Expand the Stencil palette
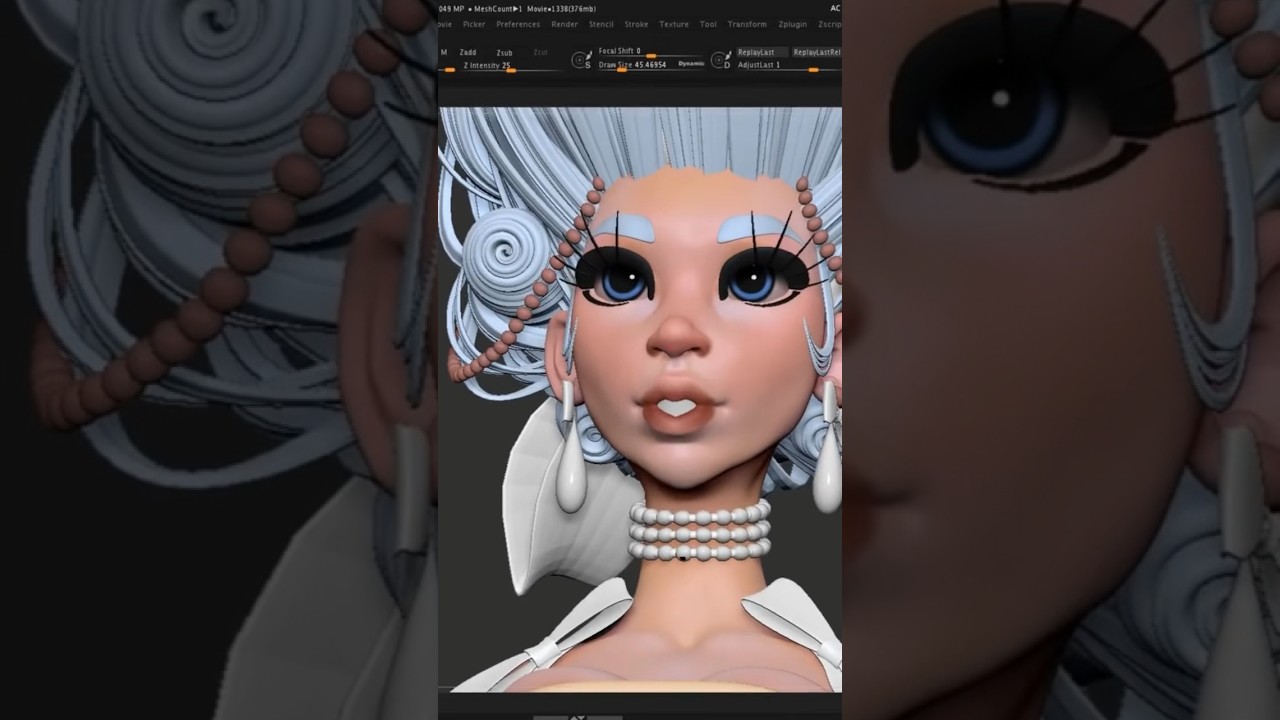1280x720 pixels. (601, 24)
